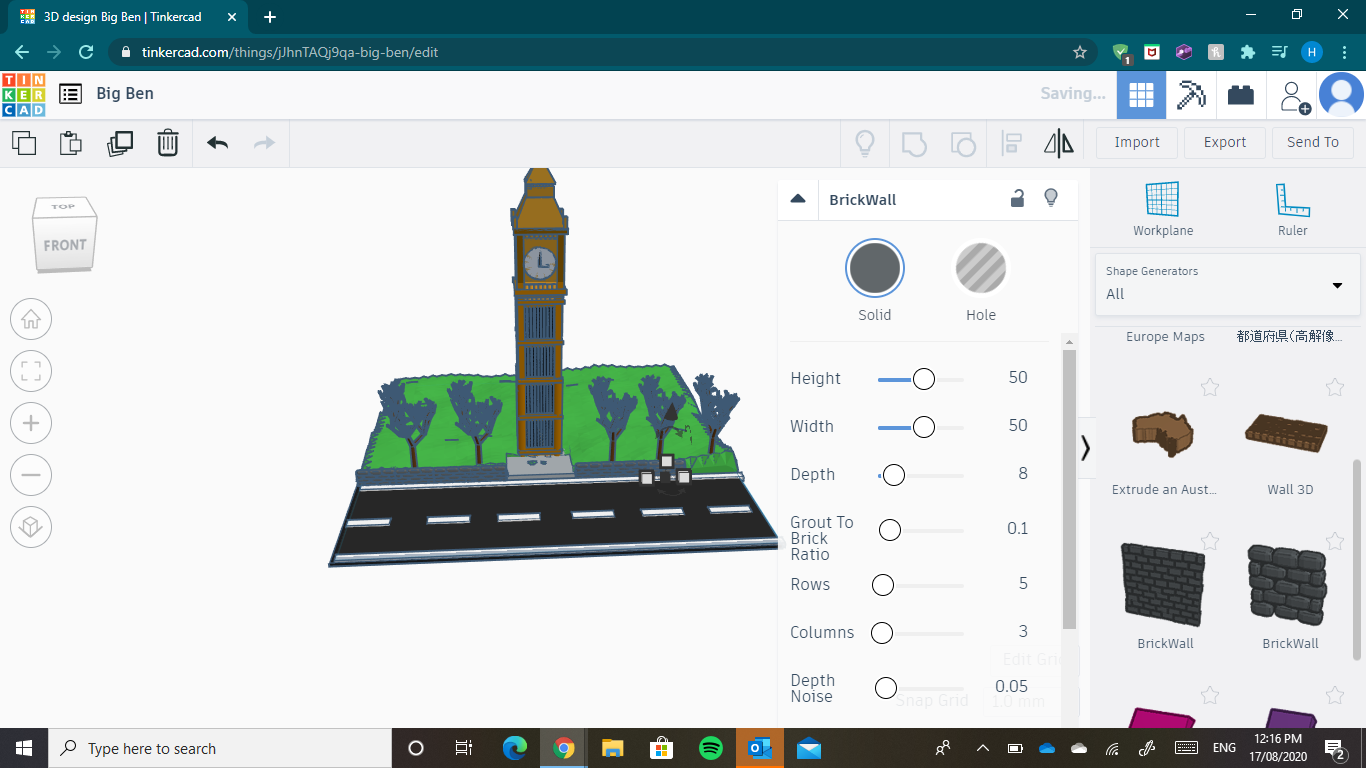This screenshot has height=768, width=1366.
Task: Select the Wall 3D shape thumbnail
Action: [x=1287, y=433]
